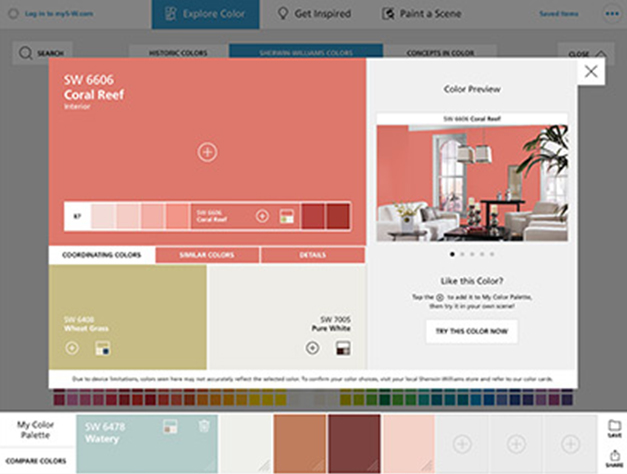
Task: Open Saved Items link
Action: click(559, 14)
